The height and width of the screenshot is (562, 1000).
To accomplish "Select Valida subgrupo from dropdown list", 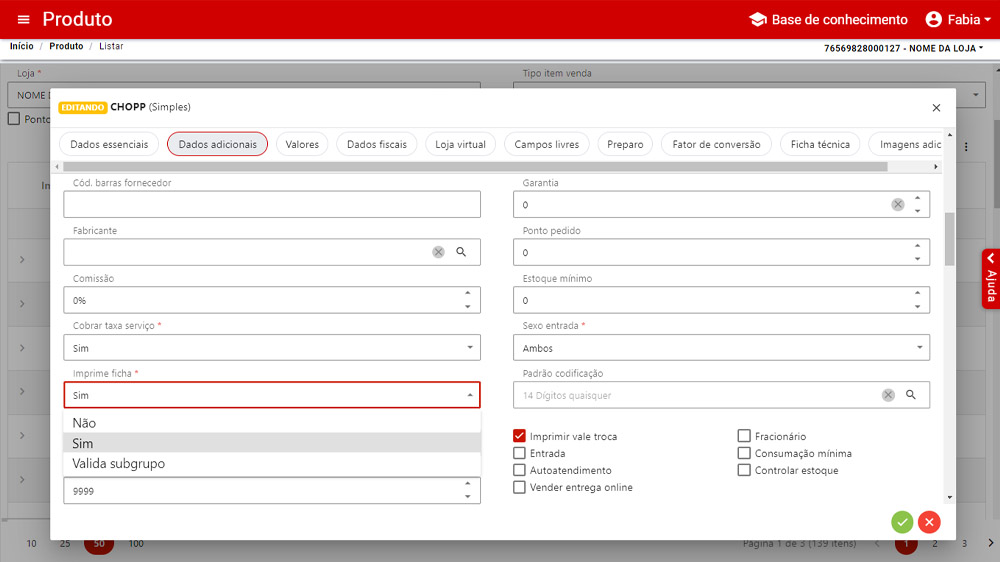I will tap(119, 464).
